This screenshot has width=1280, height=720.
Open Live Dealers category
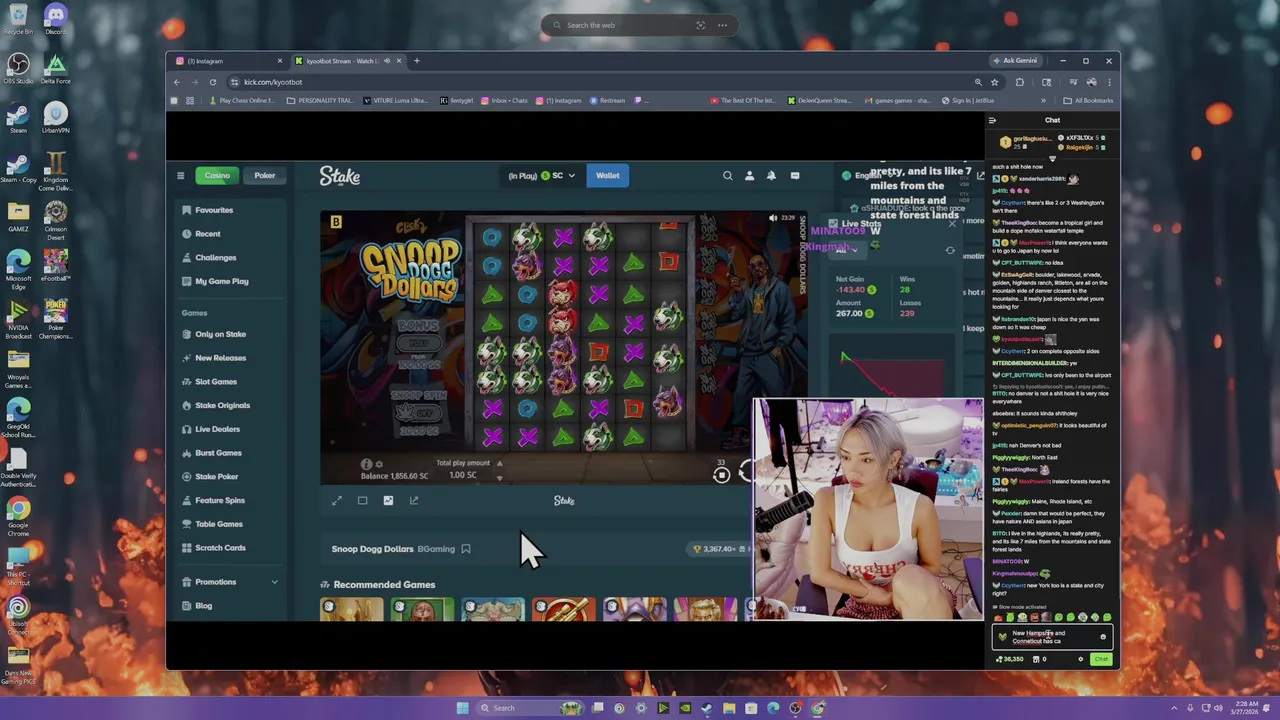click(x=211, y=429)
